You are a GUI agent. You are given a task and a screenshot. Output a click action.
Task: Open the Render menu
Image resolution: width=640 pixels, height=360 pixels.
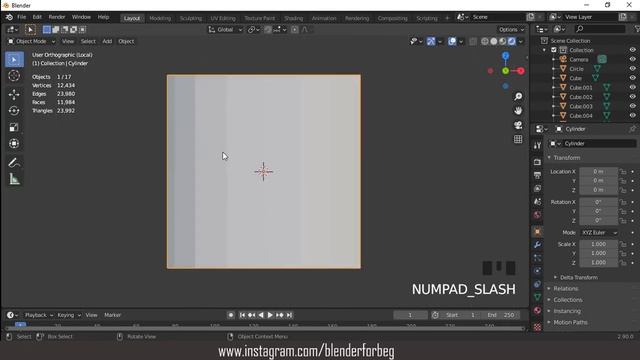pyautogui.click(x=57, y=17)
